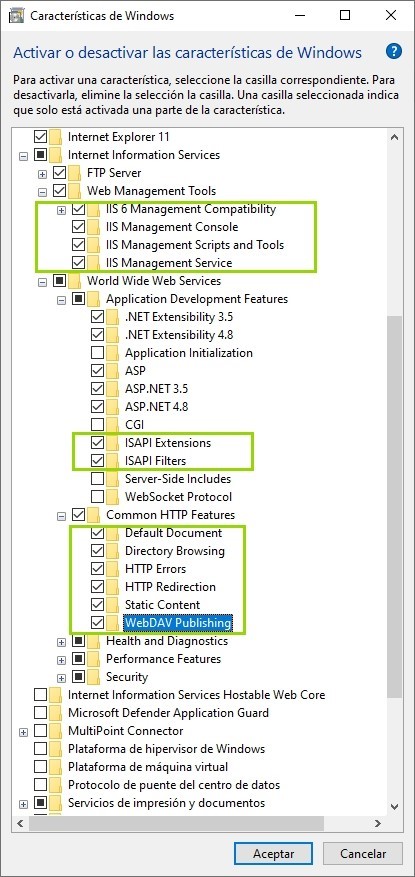Open the help question mark icon
The image size is (415, 877).
pos(394,51)
